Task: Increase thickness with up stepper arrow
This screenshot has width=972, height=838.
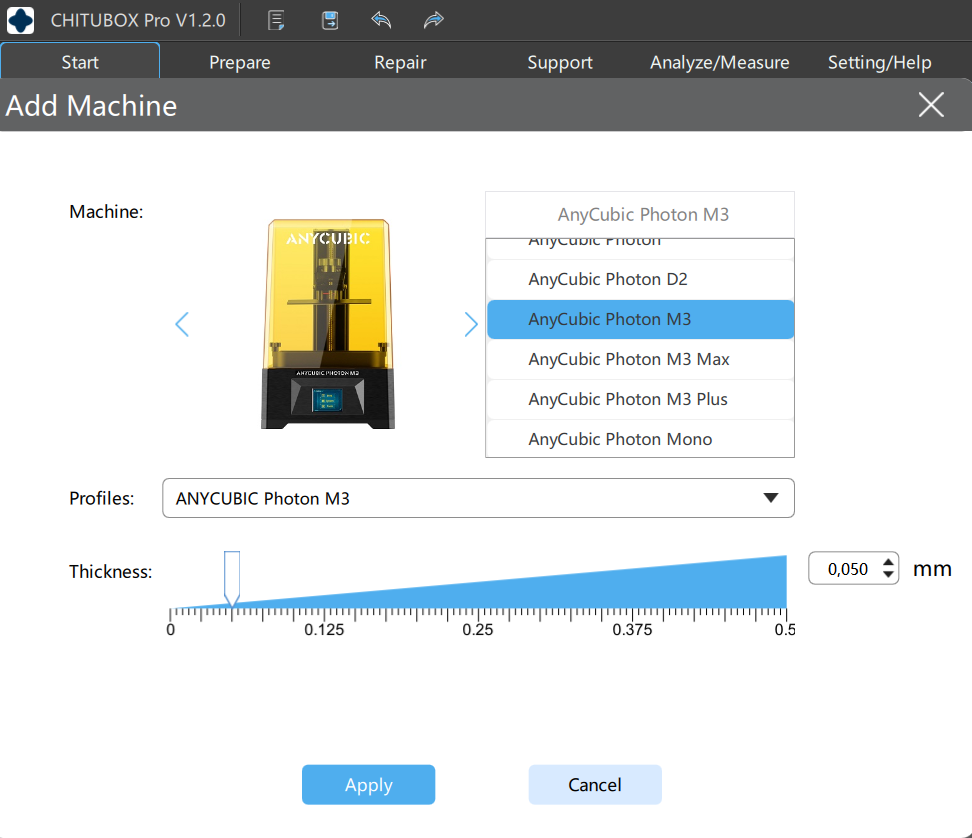Action: (888, 562)
